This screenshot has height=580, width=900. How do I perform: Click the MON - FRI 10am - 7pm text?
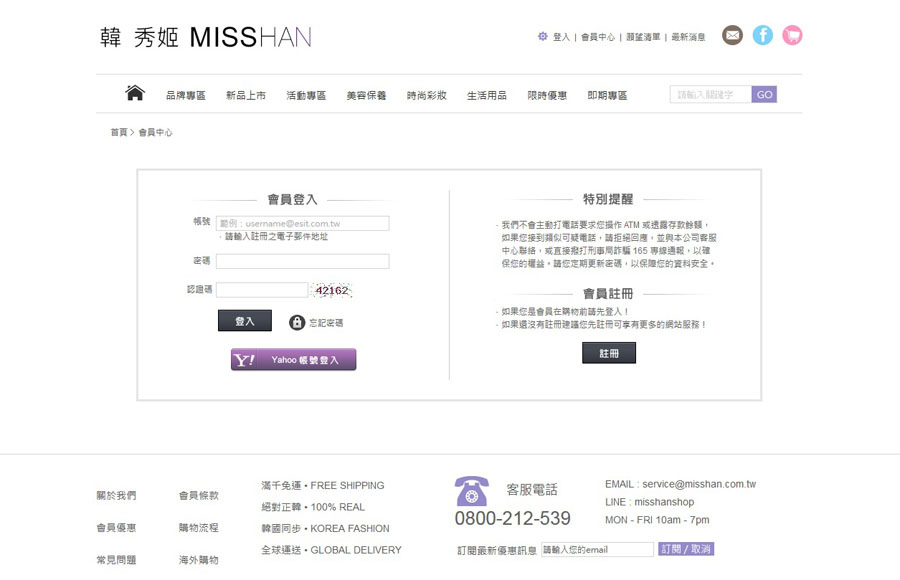(657, 520)
